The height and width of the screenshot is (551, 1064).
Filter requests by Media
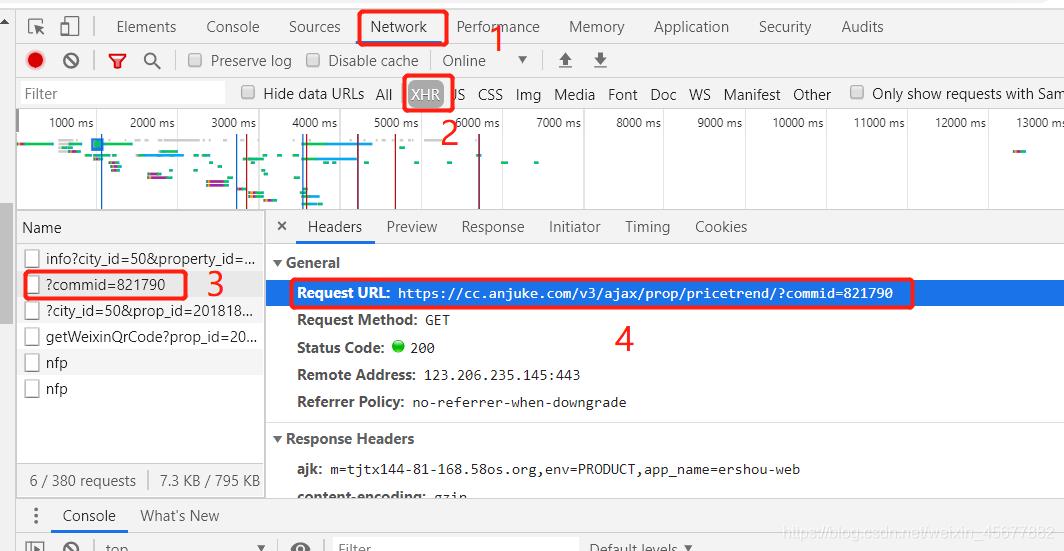pos(575,94)
